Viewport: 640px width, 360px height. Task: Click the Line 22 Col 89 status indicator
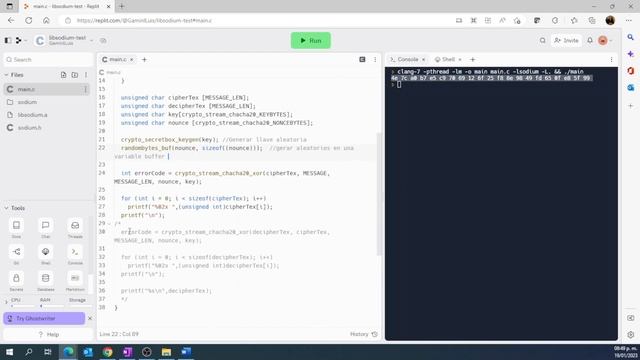[119, 334]
